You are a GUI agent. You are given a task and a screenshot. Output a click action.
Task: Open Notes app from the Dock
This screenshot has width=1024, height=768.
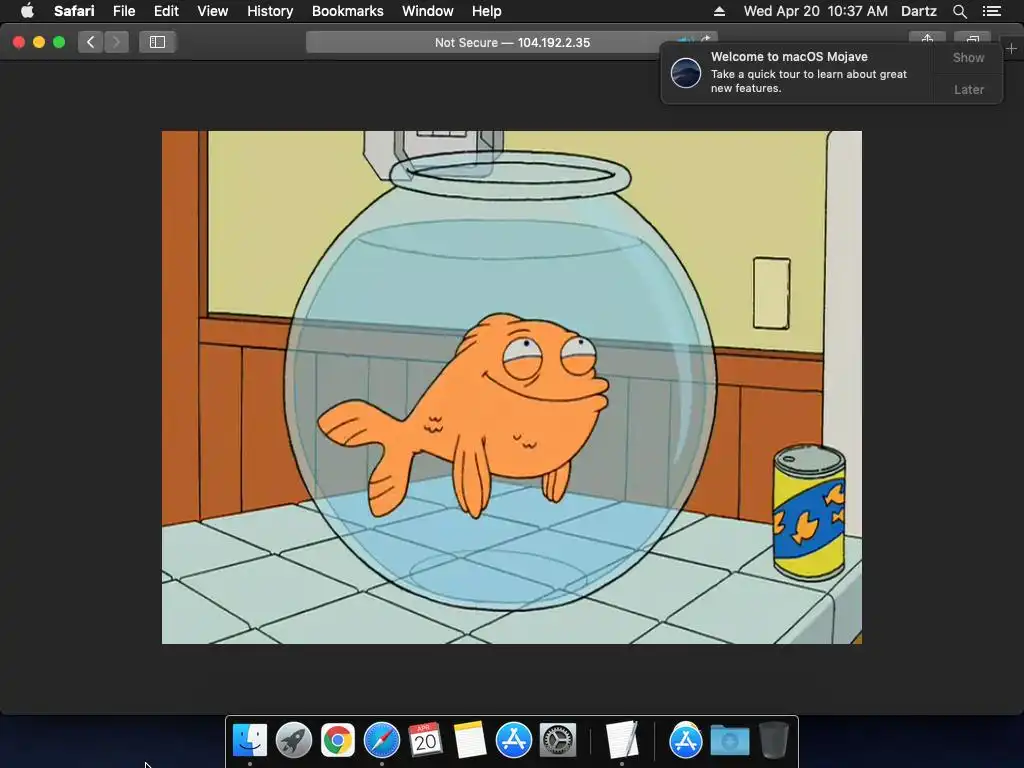click(470, 741)
